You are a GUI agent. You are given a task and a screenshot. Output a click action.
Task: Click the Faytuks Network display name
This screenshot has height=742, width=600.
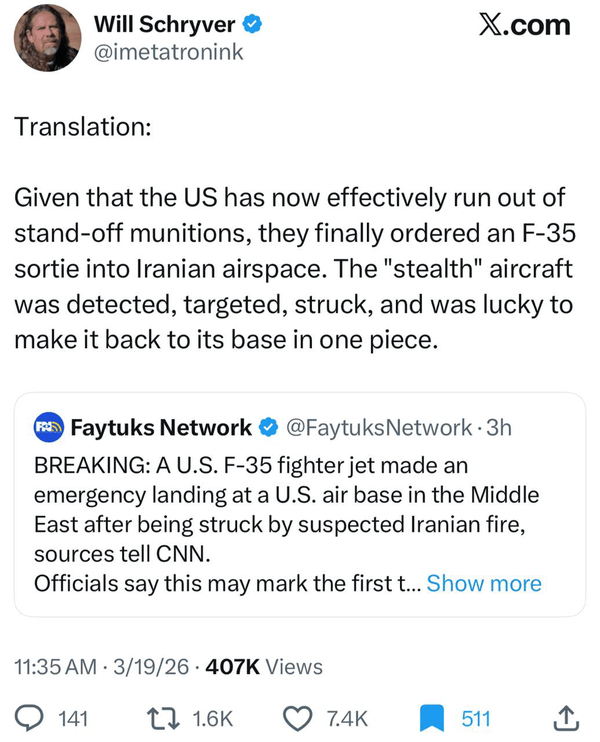point(161,428)
